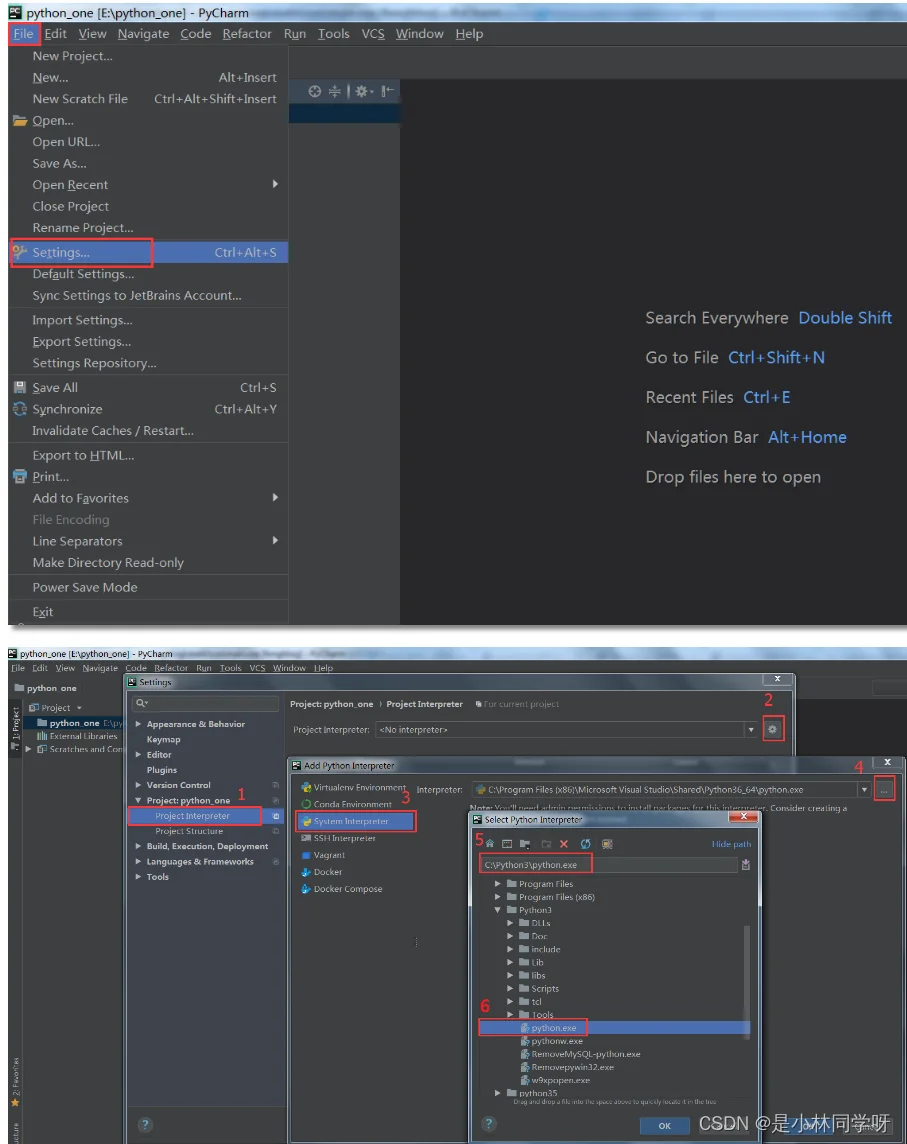Open the Edit menu in upper window

(55, 34)
